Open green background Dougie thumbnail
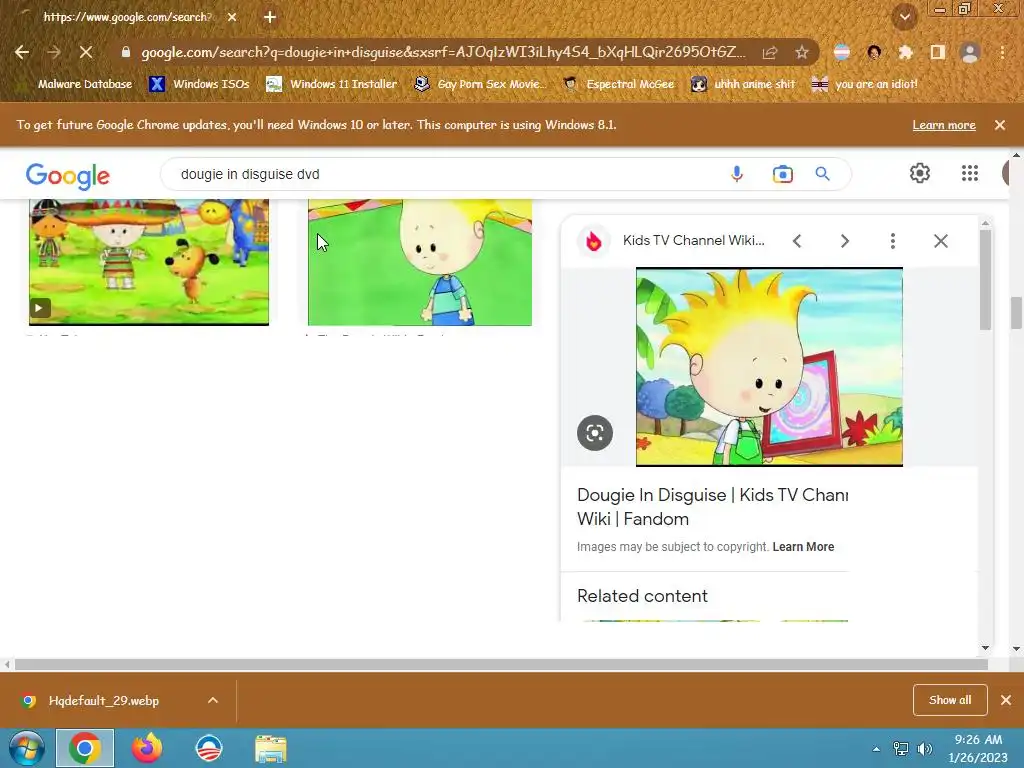Image resolution: width=1024 pixels, height=768 pixels. pos(420,262)
